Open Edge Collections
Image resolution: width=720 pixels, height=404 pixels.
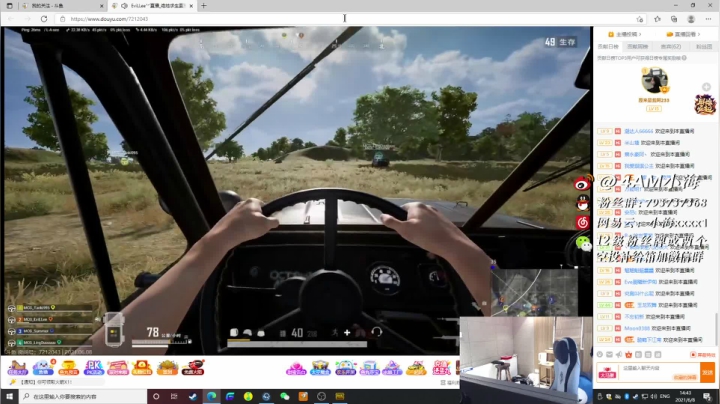click(x=674, y=19)
